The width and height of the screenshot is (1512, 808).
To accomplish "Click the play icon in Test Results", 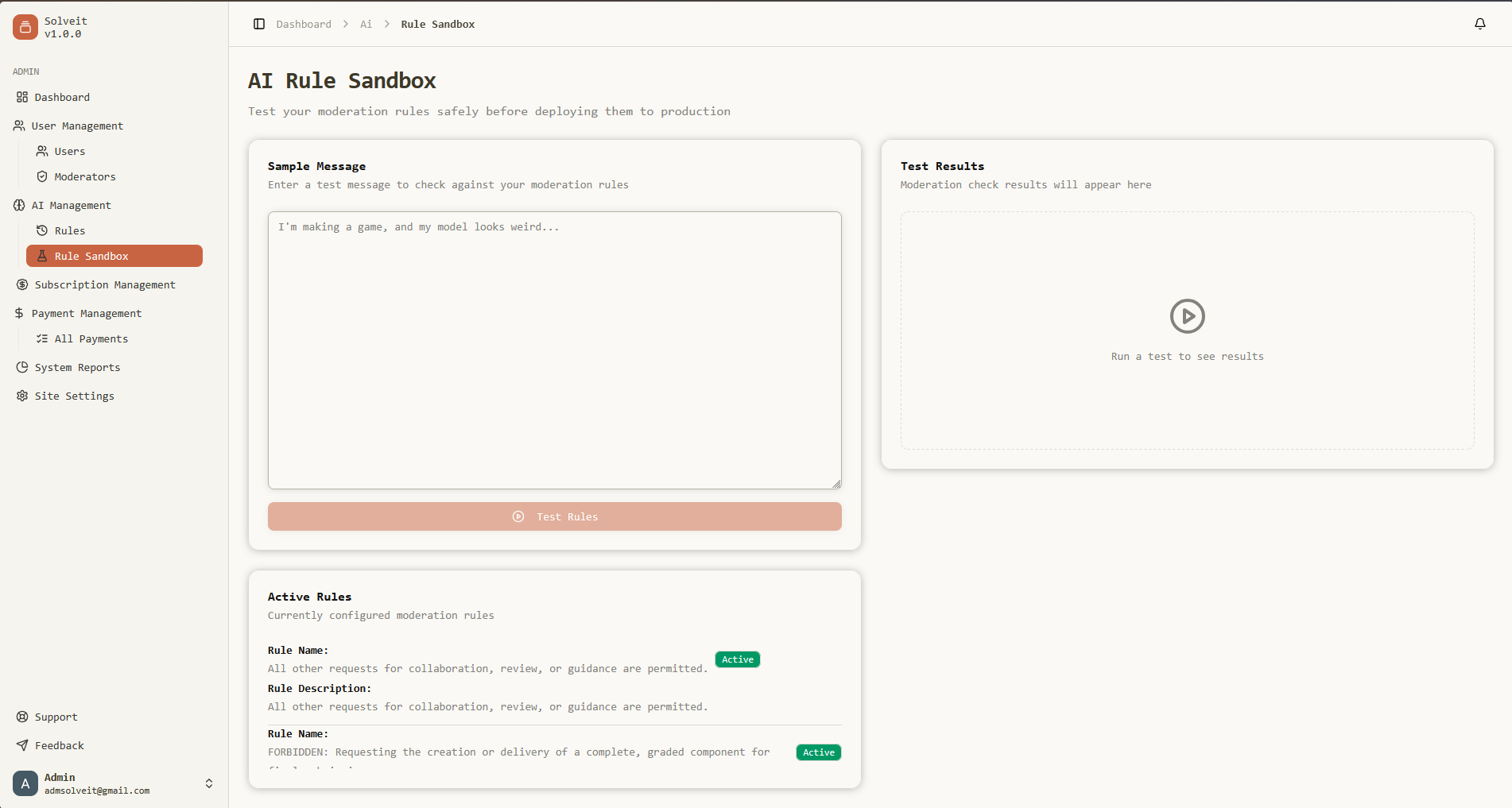I will pyautogui.click(x=1186, y=315).
